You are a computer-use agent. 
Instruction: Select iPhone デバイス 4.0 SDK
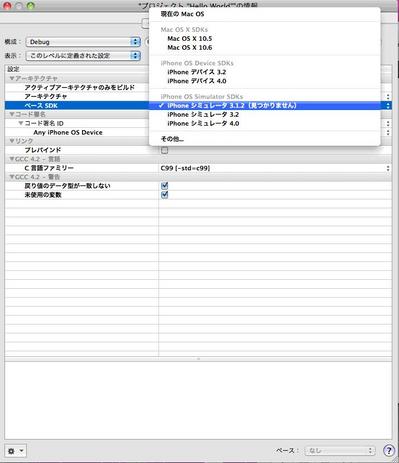265,81
